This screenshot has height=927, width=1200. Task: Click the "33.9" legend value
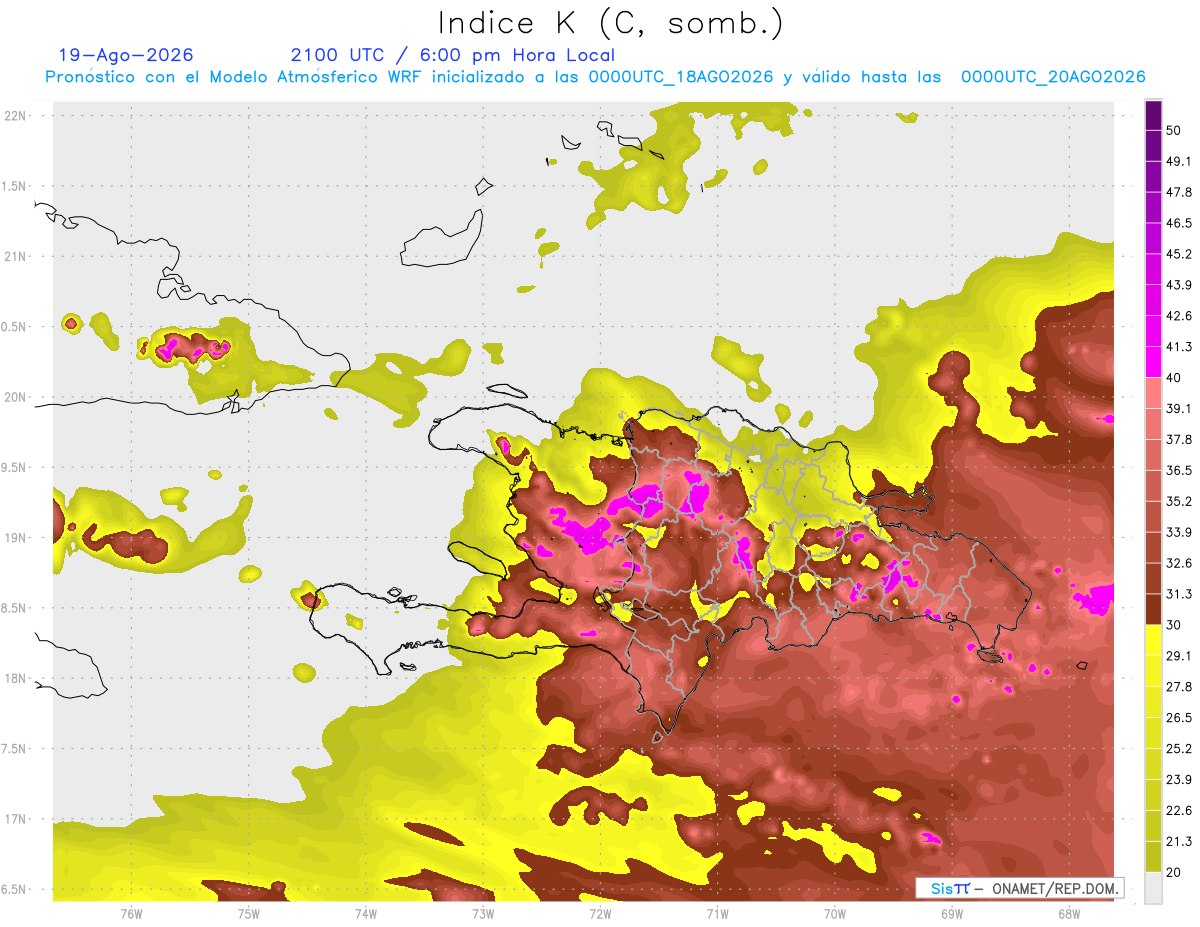(x=1179, y=532)
